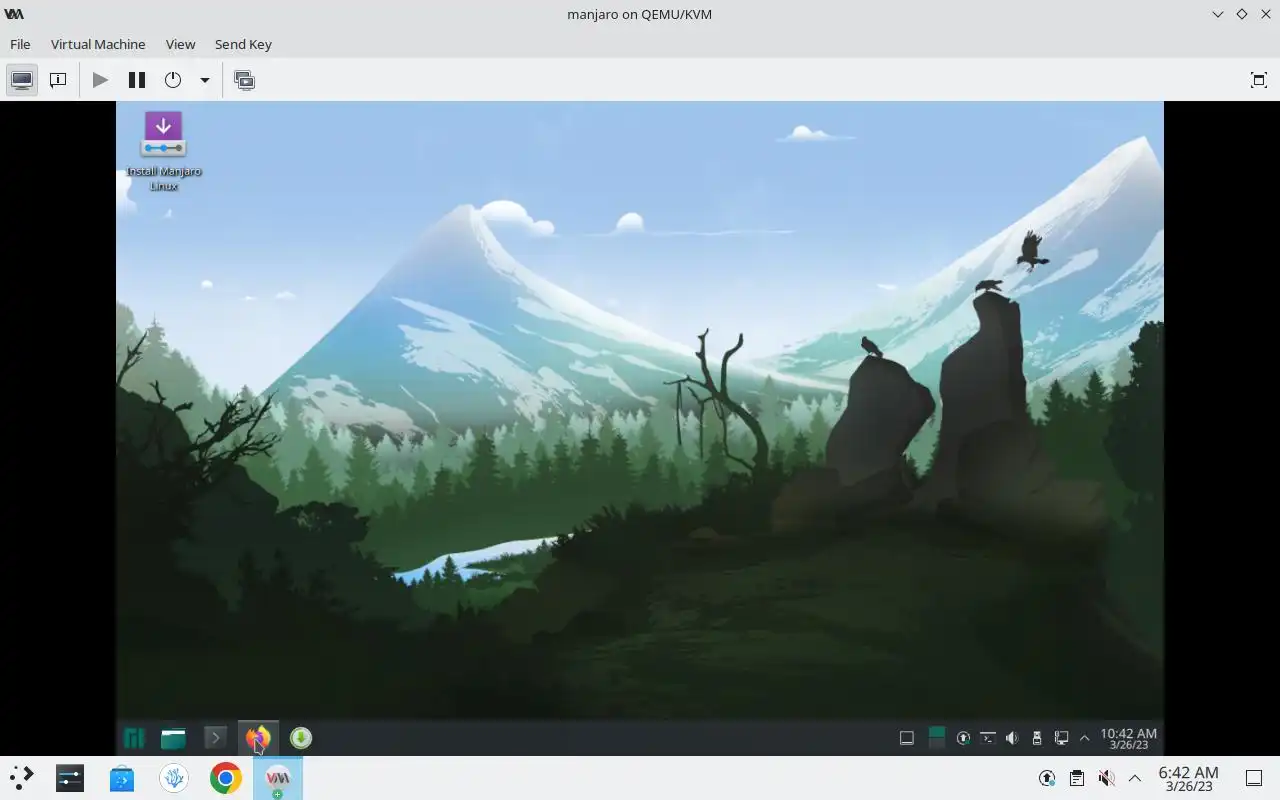1280x800 pixels.
Task: Show virtual hardware details
Action: [x=58, y=80]
